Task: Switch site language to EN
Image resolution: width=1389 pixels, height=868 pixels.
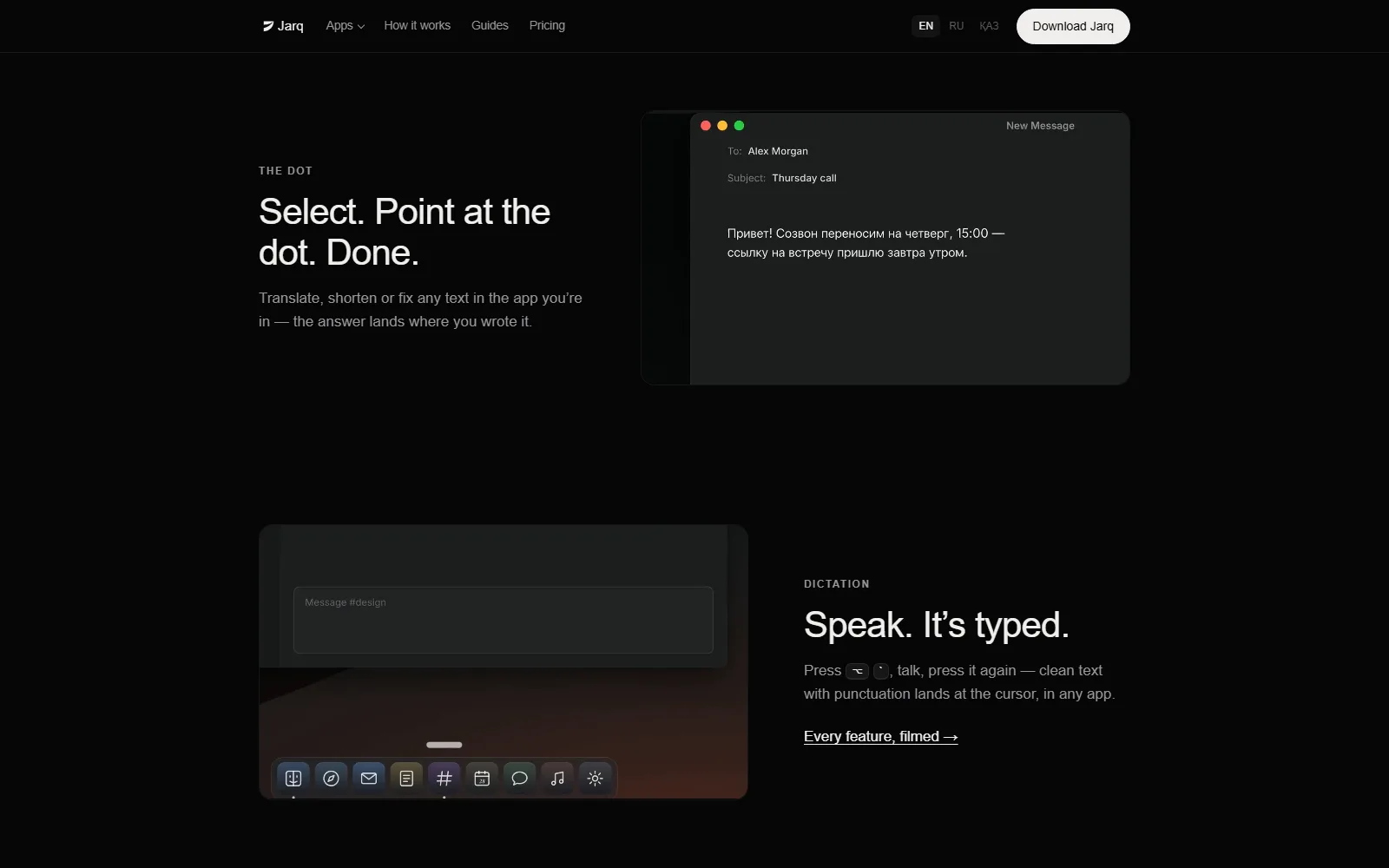Action: coord(926,26)
